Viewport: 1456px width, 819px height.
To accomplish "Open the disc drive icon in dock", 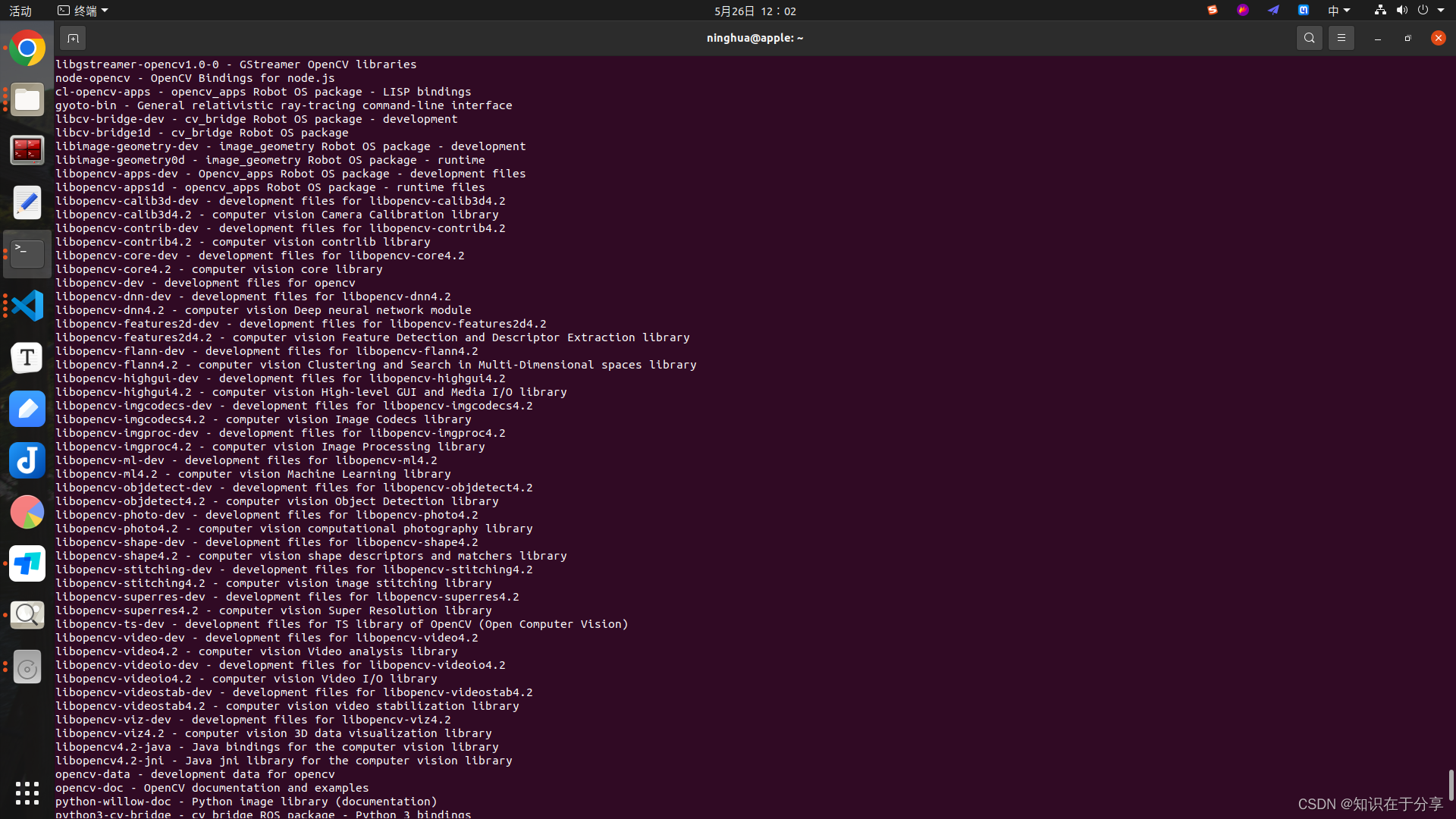I will (27, 667).
